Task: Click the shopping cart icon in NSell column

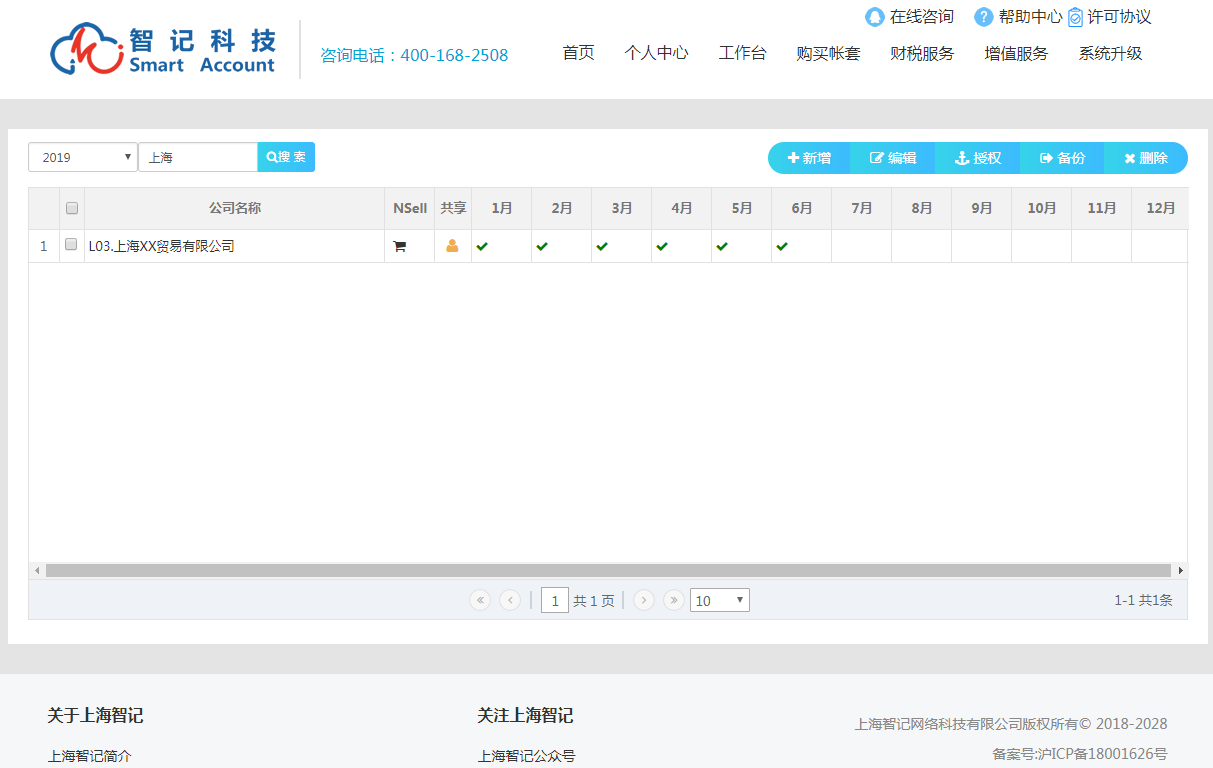Action: coord(400,245)
